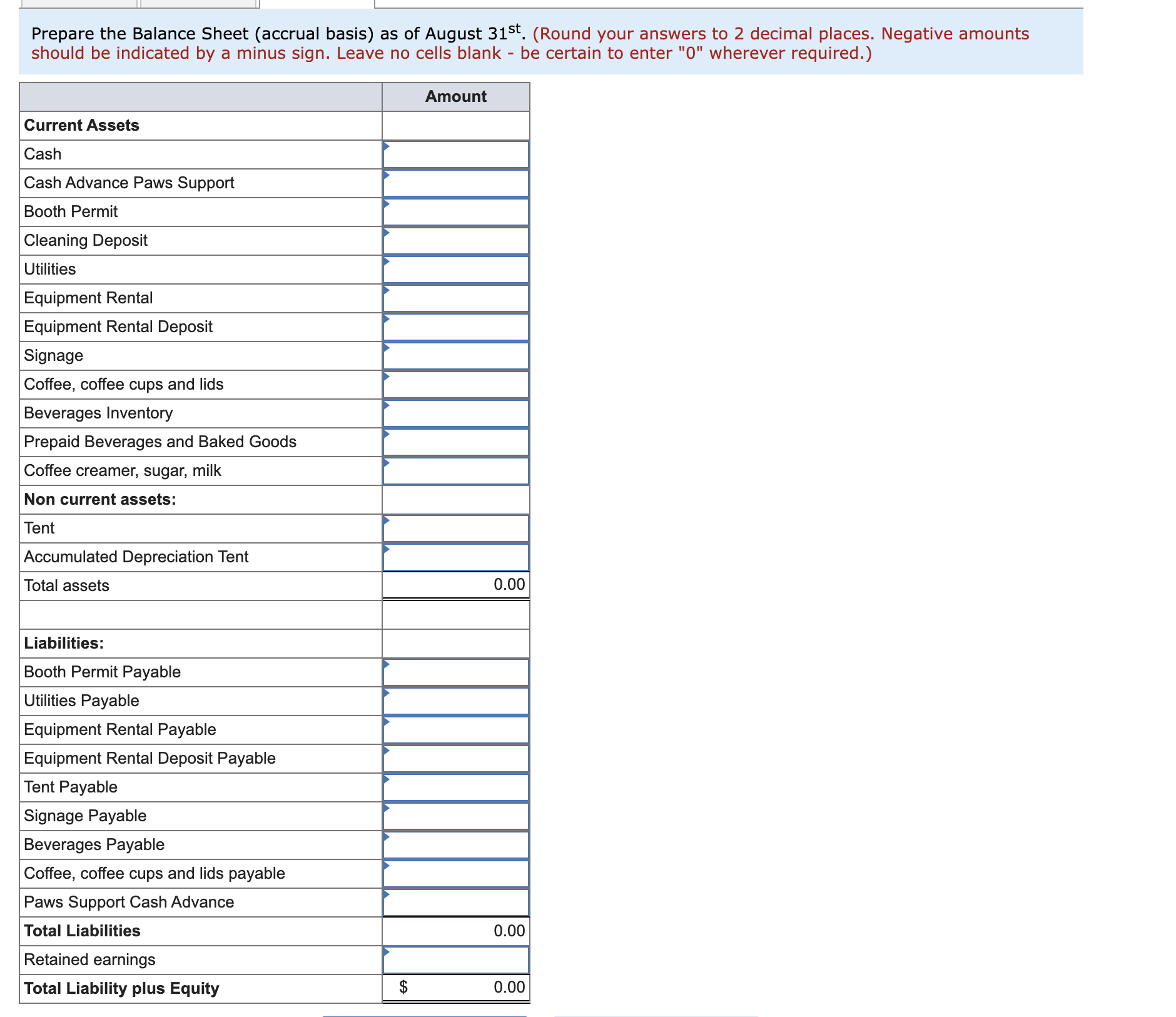1176x1017 pixels.
Task: Select the Equipment Rental amount field
Action: (x=456, y=298)
